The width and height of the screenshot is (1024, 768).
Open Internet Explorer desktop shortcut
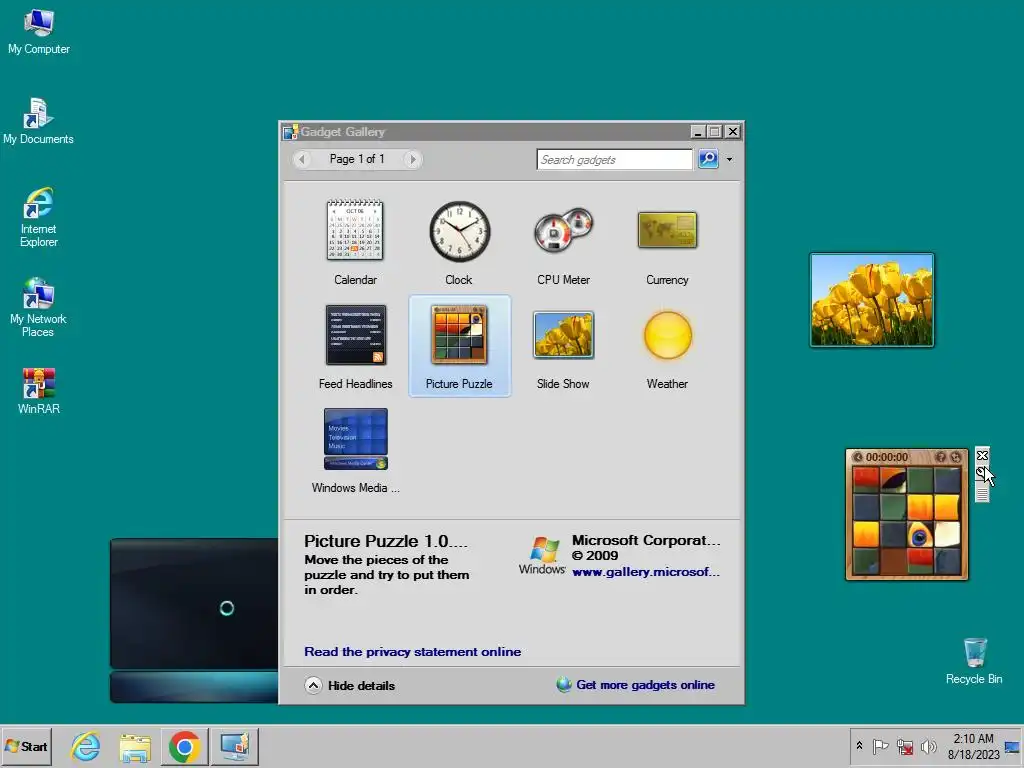pyautogui.click(x=39, y=217)
